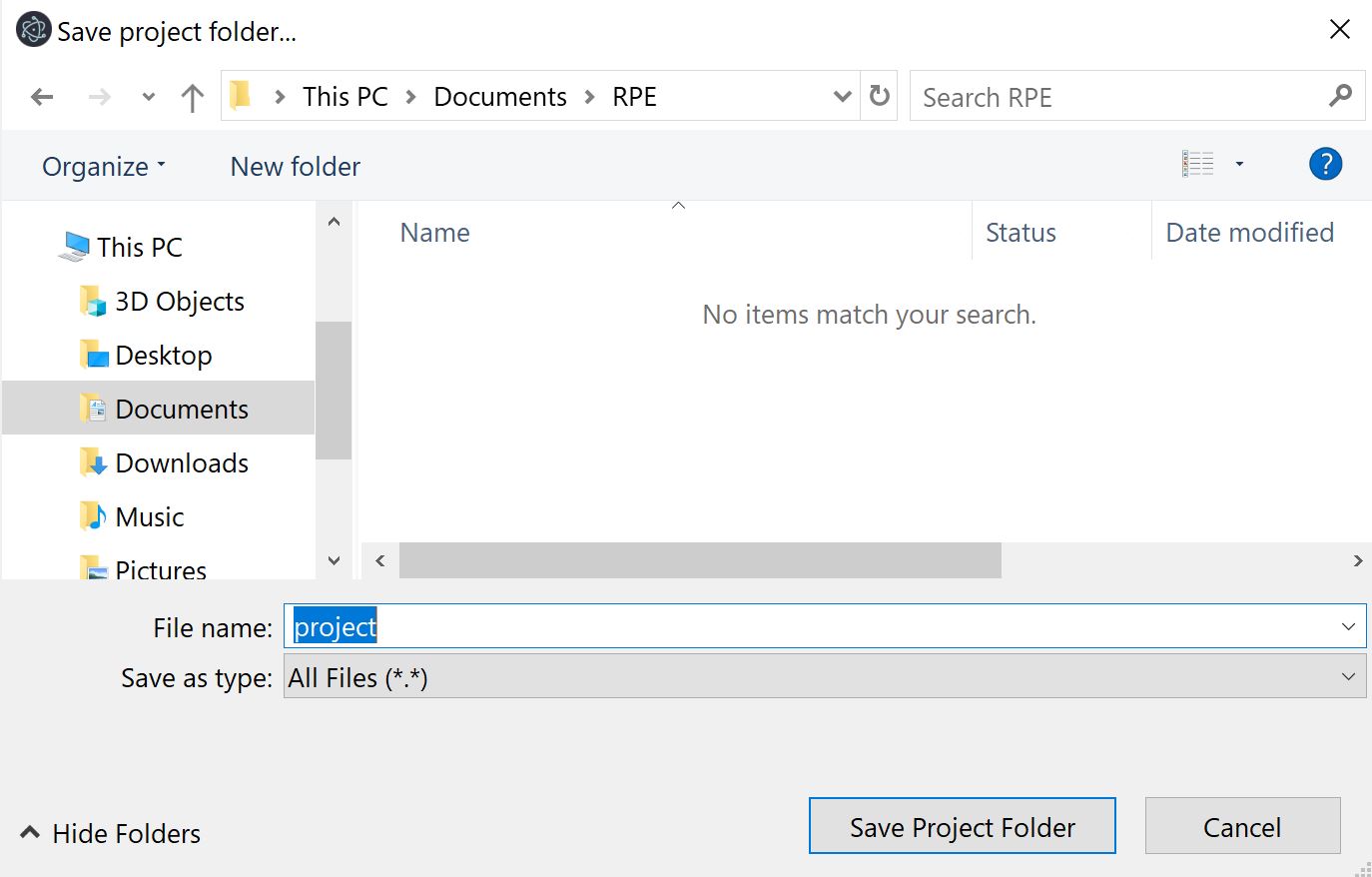Sort by Date modified column header
The height and width of the screenshot is (877, 1372).
pos(1250,233)
